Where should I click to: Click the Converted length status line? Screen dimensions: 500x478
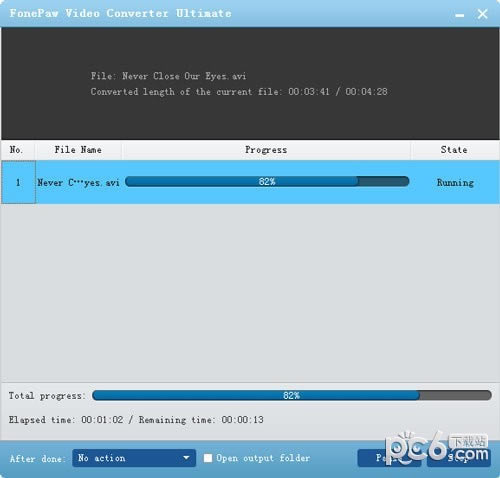pyautogui.click(x=239, y=92)
